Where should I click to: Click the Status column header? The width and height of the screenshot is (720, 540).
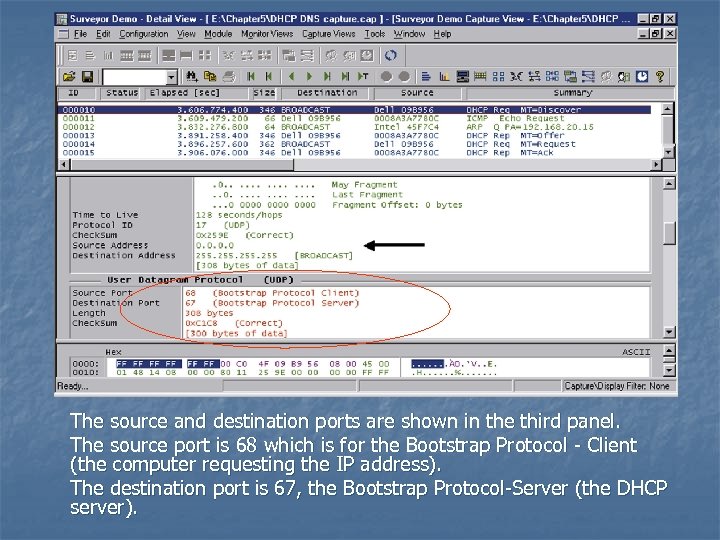point(122,93)
